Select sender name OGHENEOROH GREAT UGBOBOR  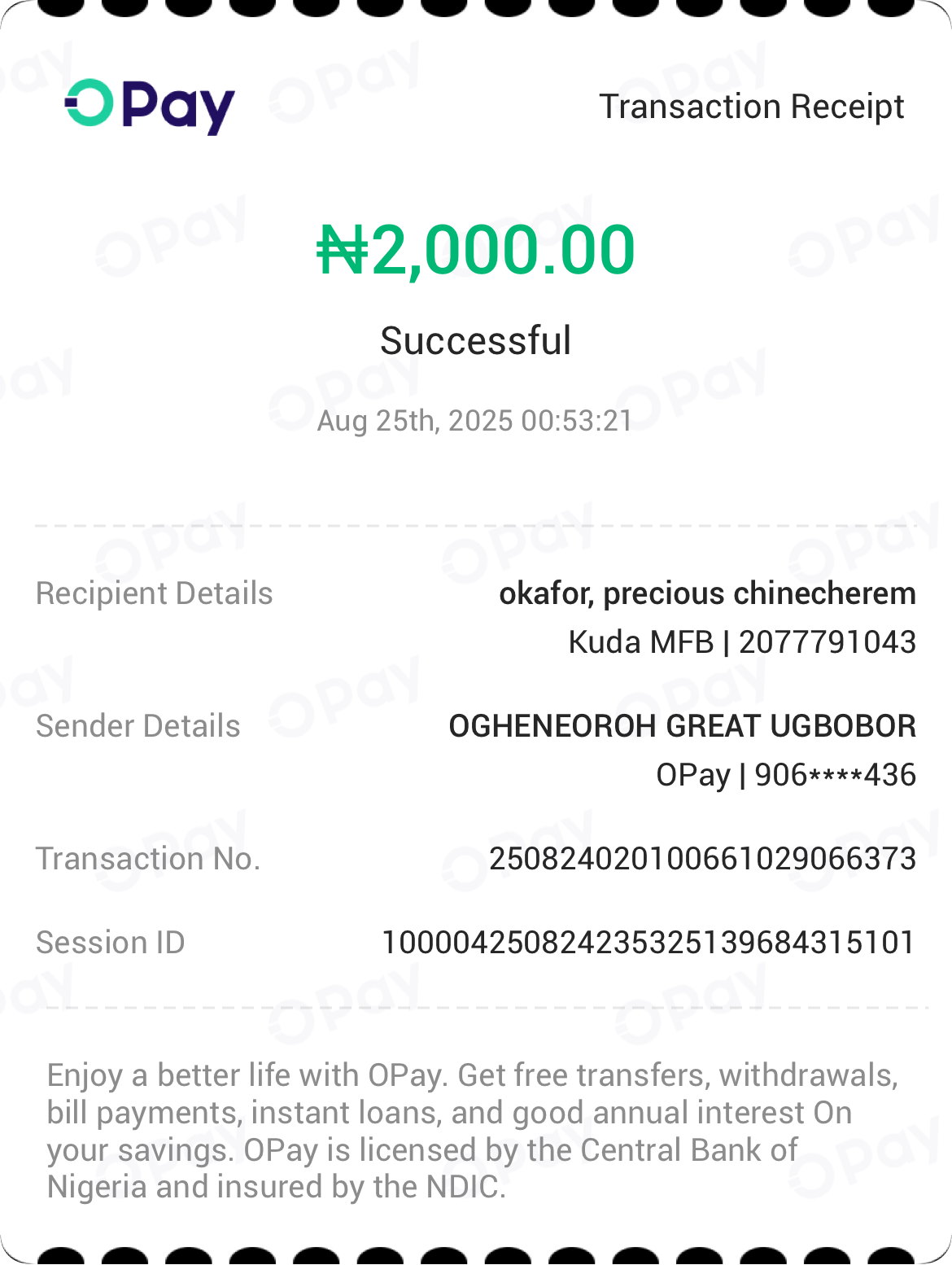682,726
